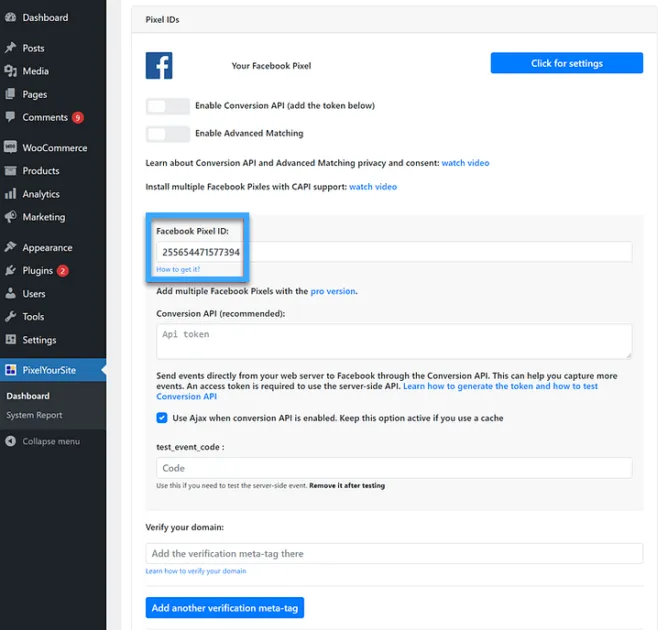Click the Comments bubble icon
Screen dimensions: 668x630
[x=10, y=118]
